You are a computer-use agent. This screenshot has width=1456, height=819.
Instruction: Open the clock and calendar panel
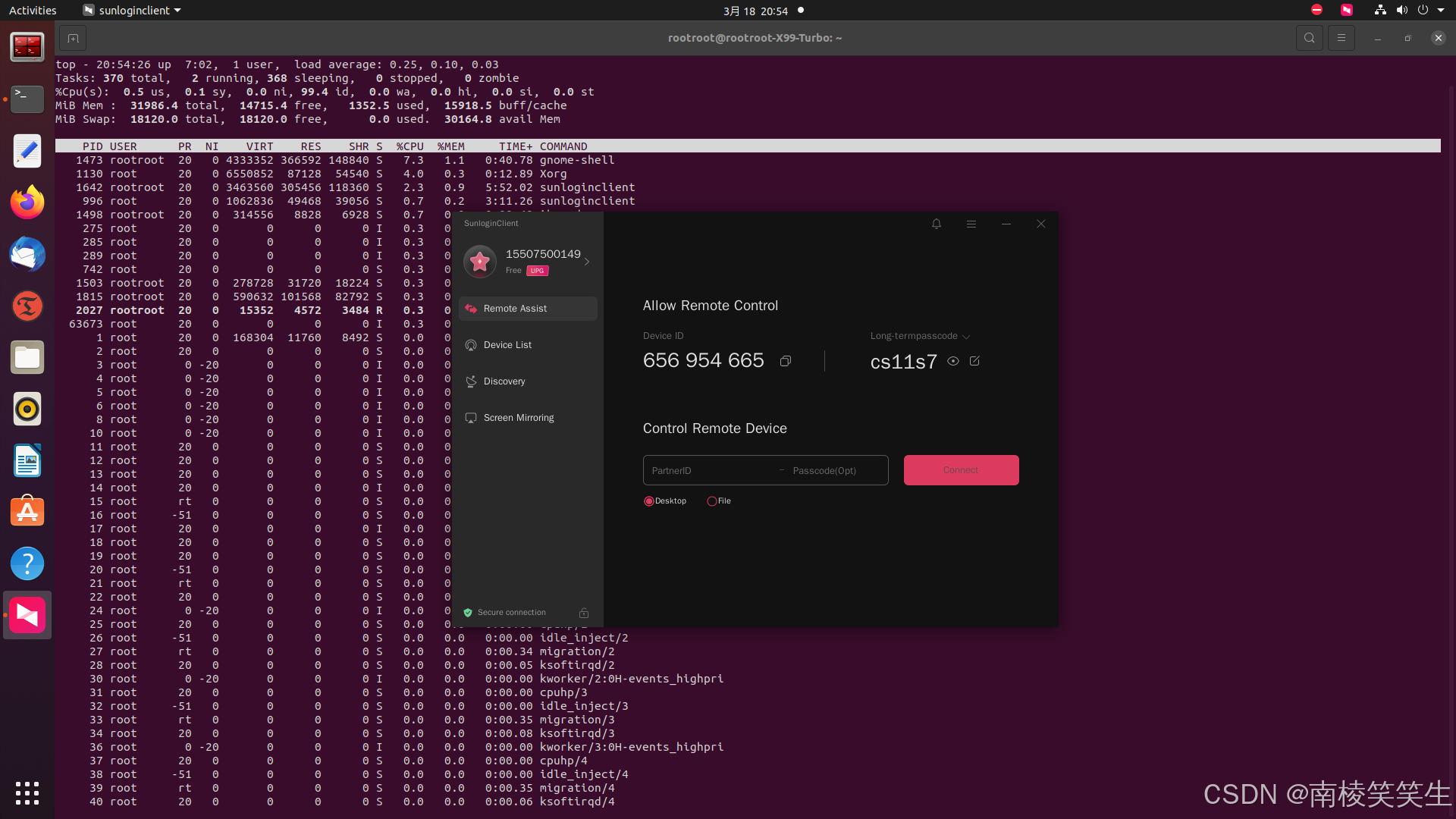coord(755,11)
